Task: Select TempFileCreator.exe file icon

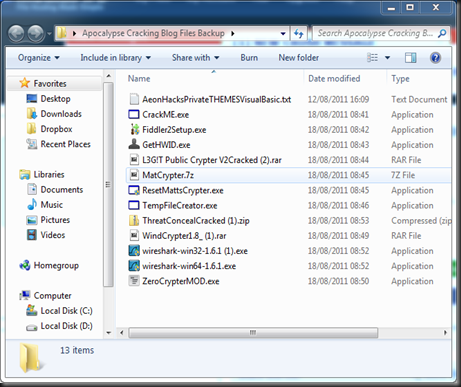Action: click(134, 205)
